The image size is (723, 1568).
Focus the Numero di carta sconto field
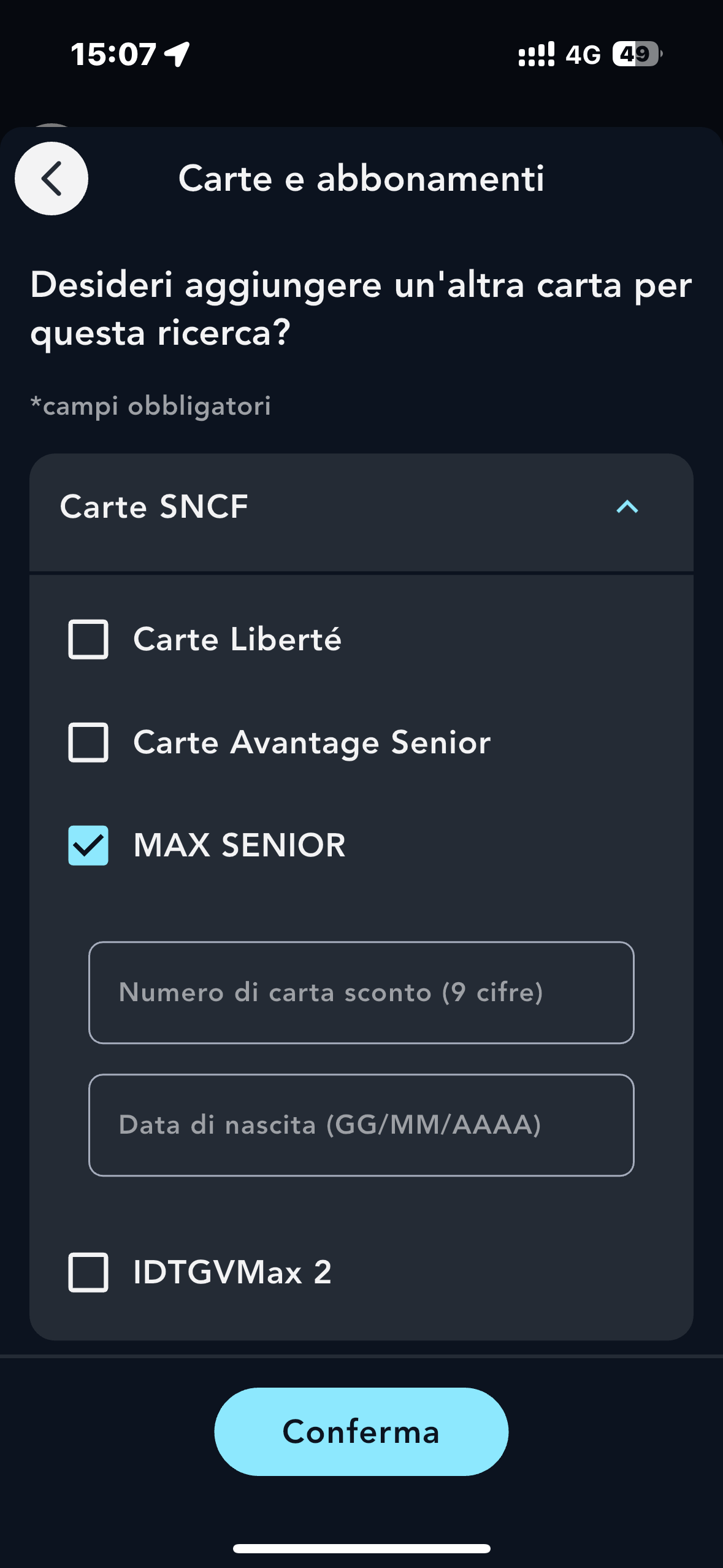coord(361,993)
